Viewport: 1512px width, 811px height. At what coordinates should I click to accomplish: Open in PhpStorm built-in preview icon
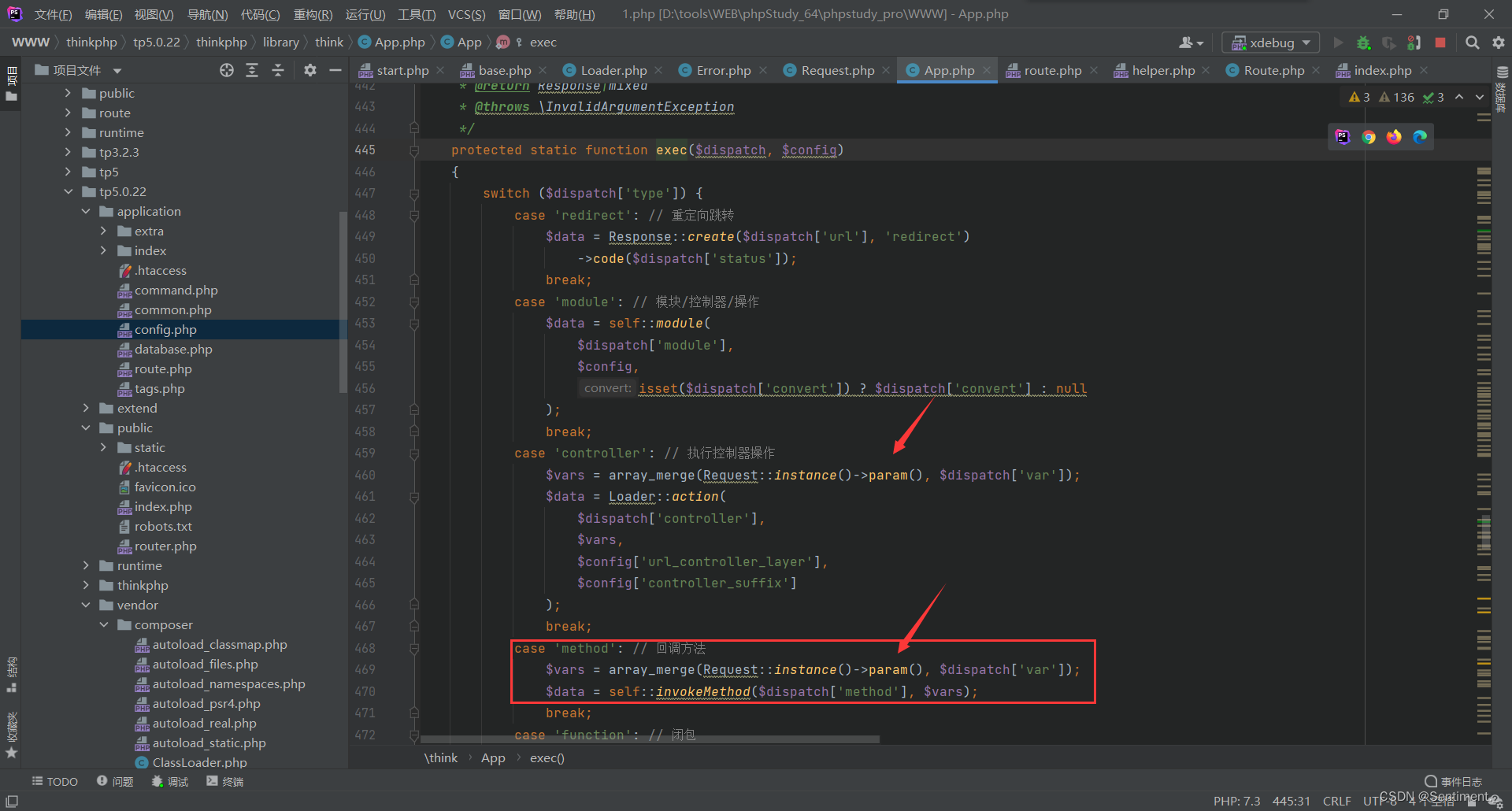1343,137
